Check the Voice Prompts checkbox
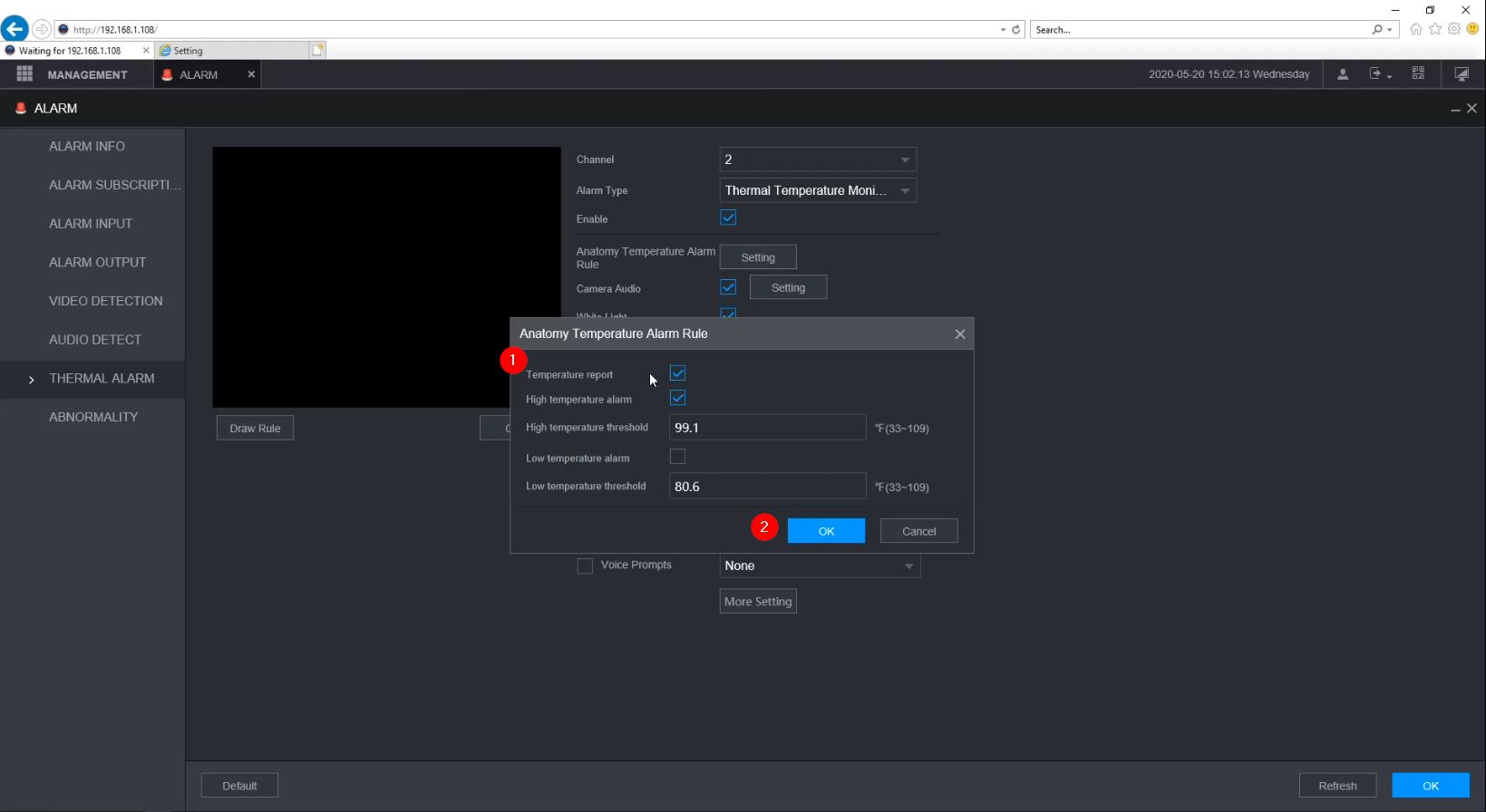The image size is (1486, 812). pyautogui.click(x=585, y=565)
